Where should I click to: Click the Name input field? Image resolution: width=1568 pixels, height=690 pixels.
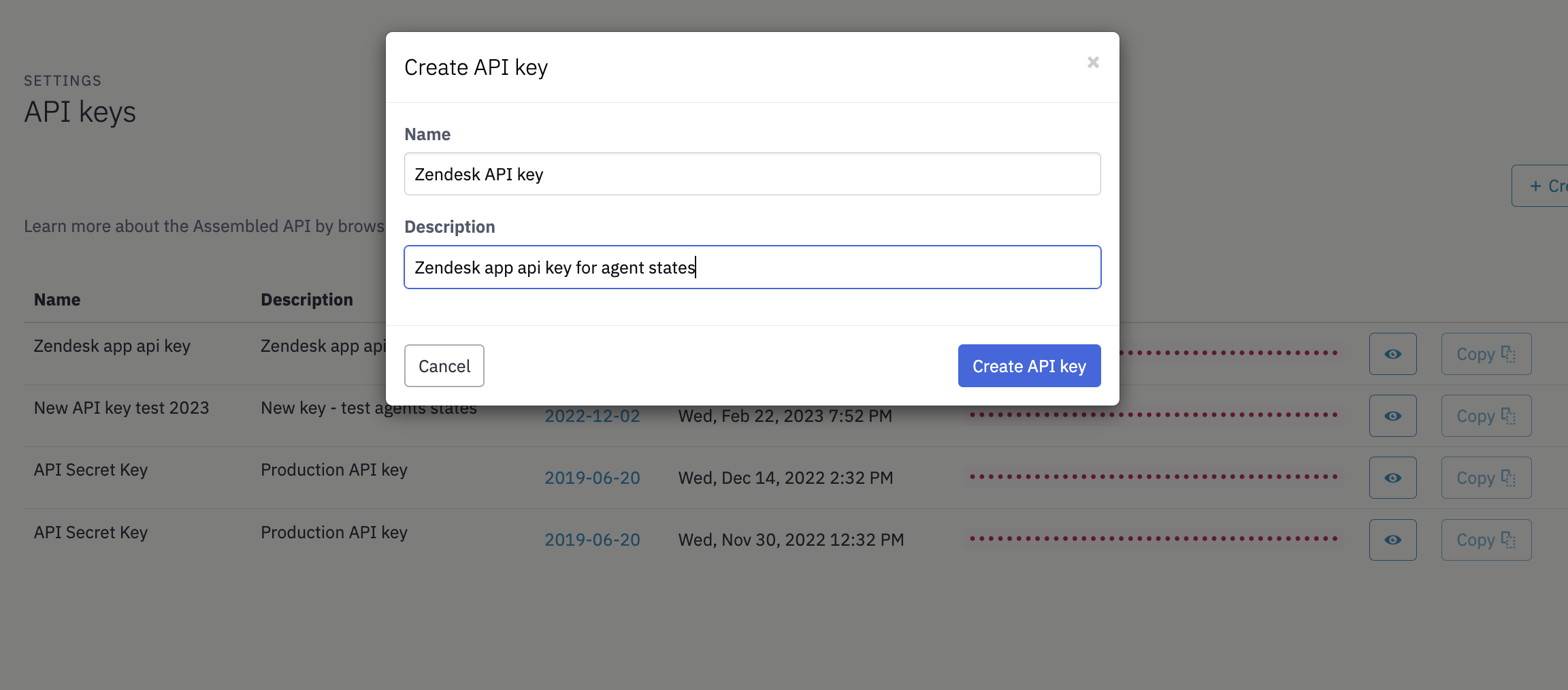tap(752, 174)
